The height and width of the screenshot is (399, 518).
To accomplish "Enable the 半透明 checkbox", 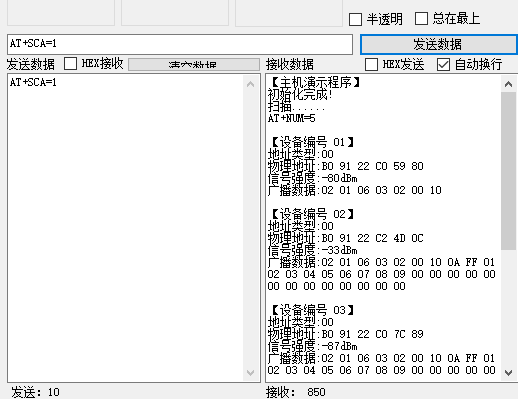I will (355, 19).
